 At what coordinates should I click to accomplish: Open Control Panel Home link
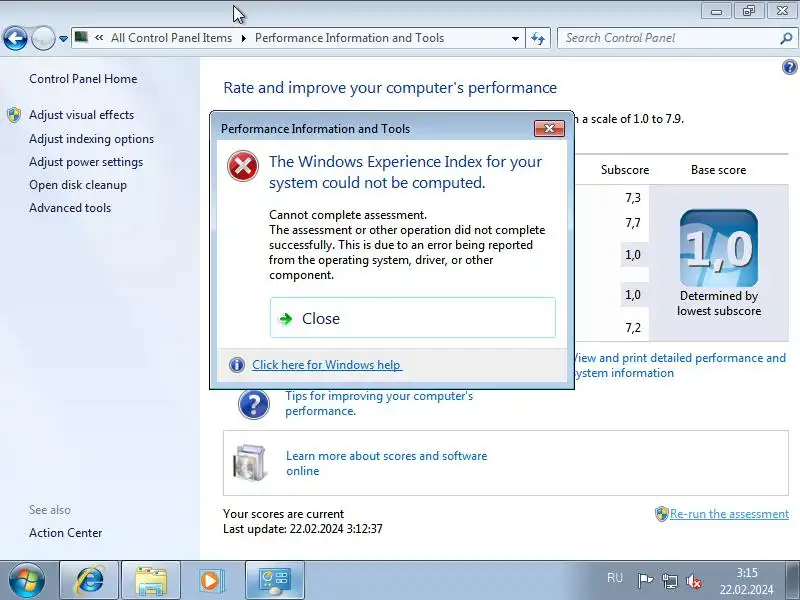point(83,79)
